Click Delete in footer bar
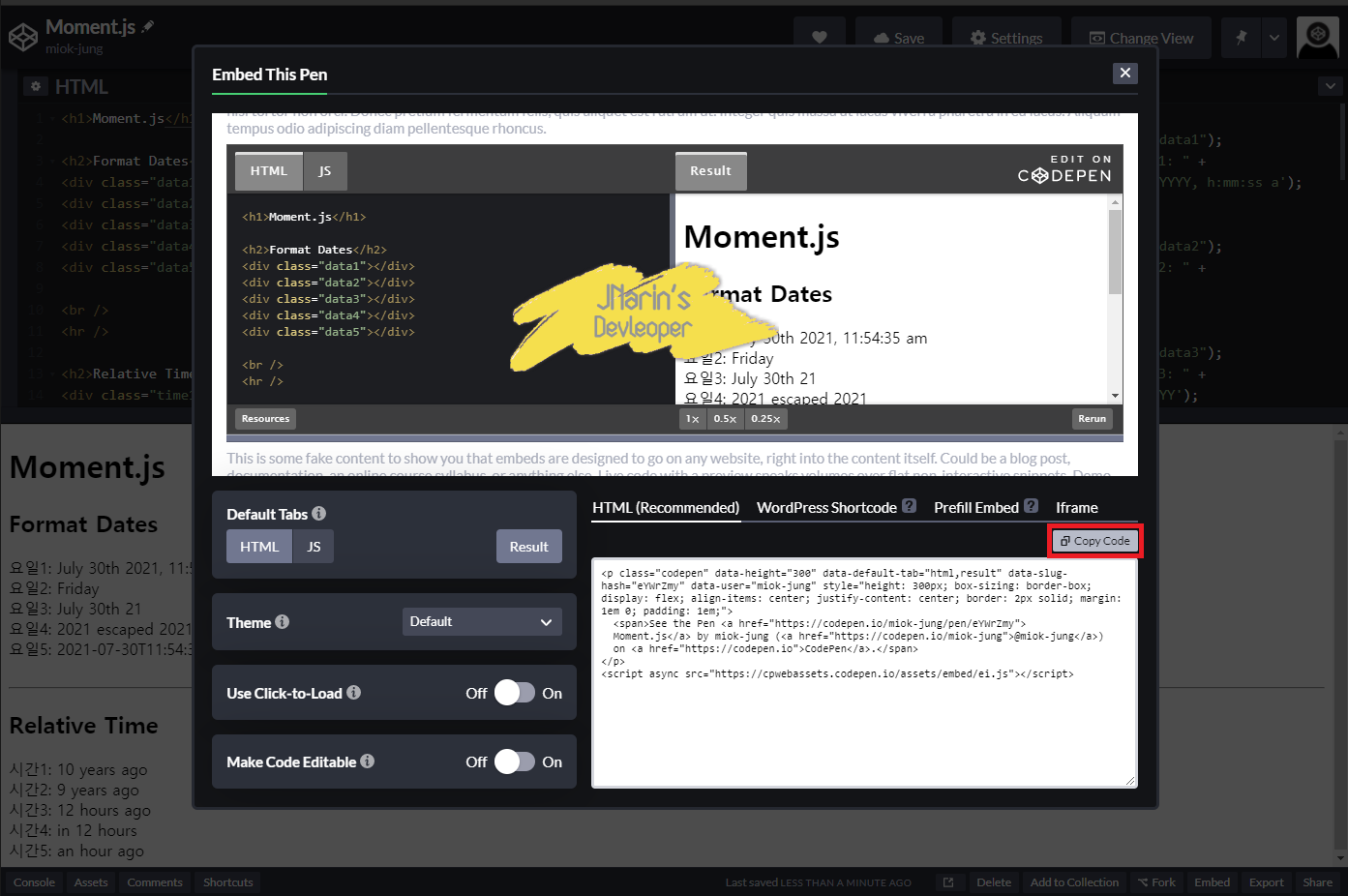This screenshot has height=896, width=1348. [994, 882]
